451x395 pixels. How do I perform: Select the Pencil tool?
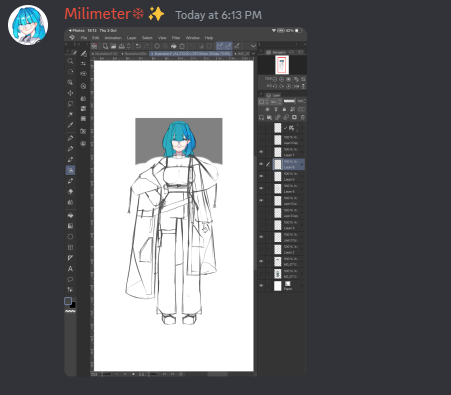pos(70,149)
